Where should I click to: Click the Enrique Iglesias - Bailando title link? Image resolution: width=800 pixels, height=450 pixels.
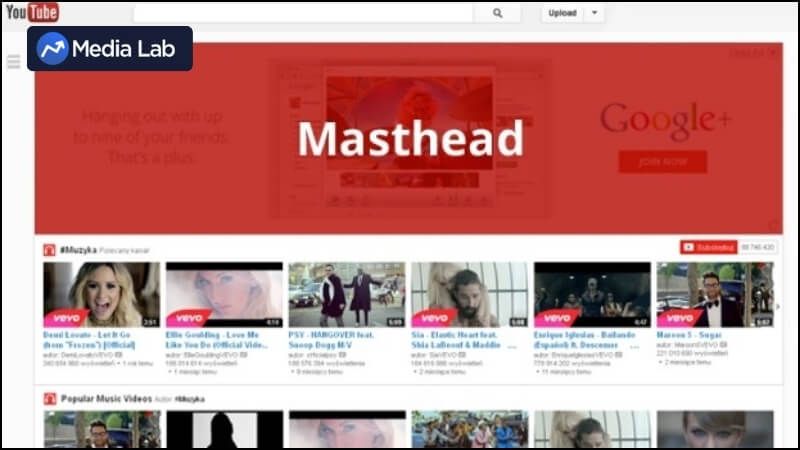584,340
